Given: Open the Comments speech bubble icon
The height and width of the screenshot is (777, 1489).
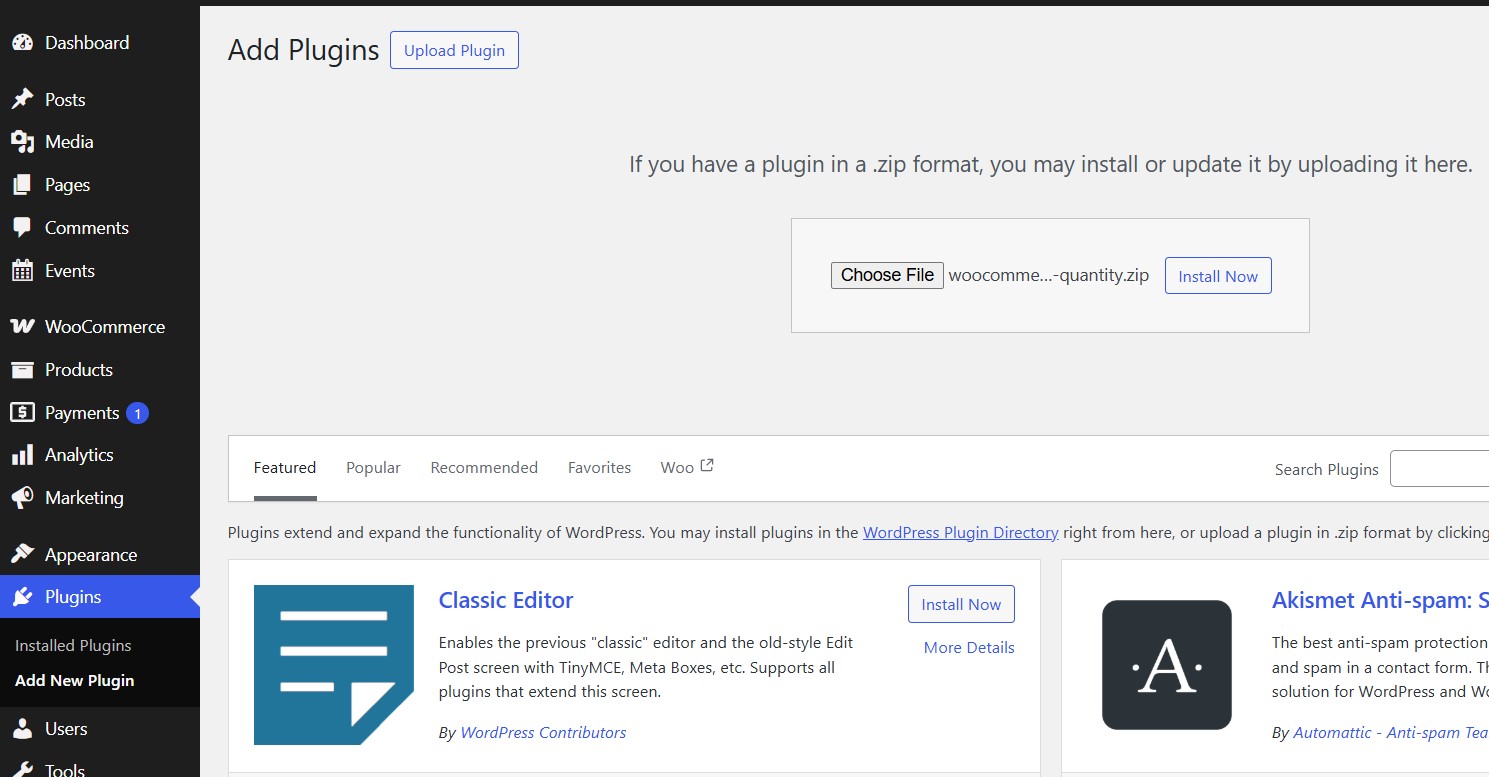Looking at the screenshot, I should (x=22, y=228).
